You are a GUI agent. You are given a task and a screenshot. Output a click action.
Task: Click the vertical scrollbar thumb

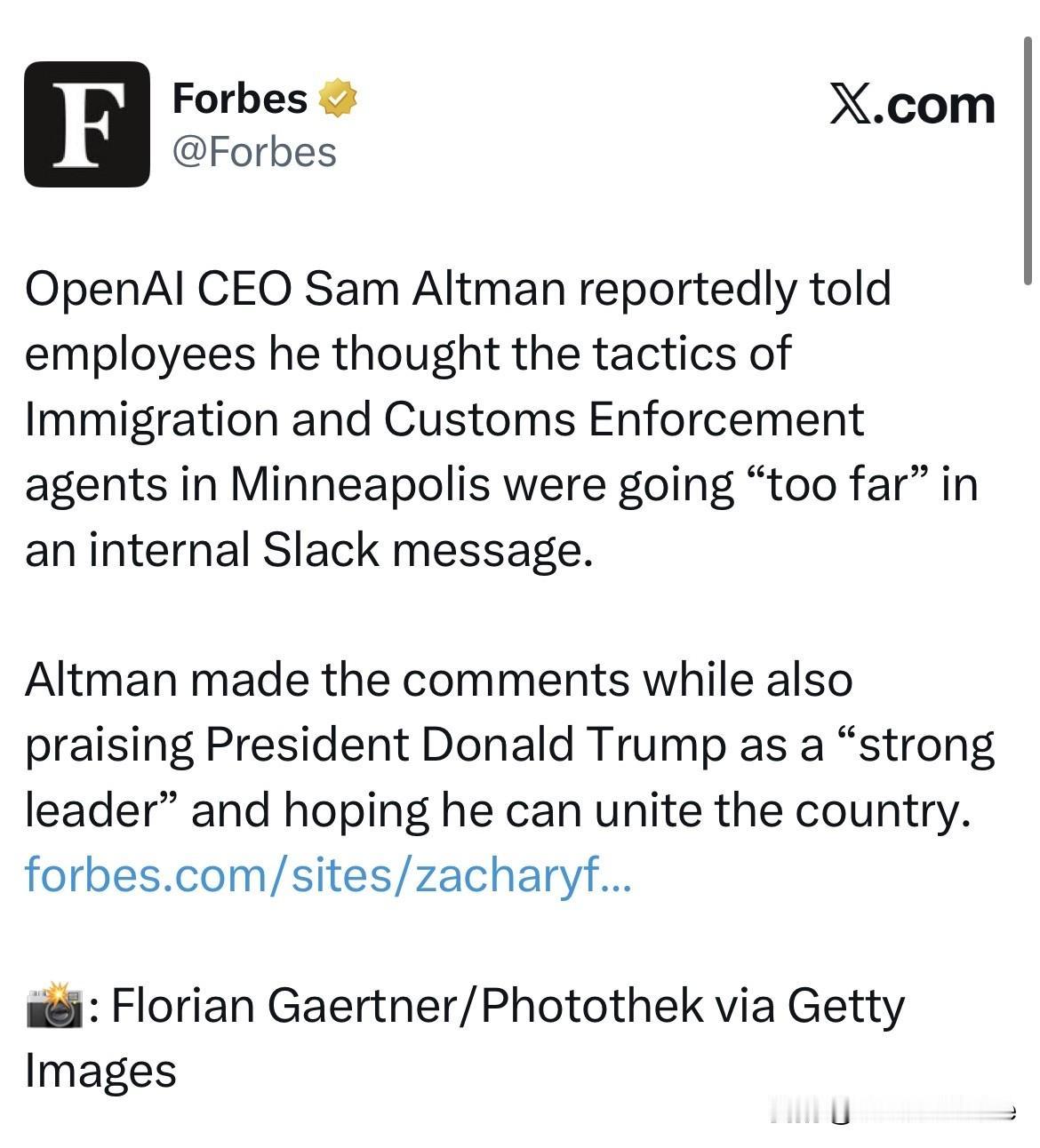tap(1028, 160)
